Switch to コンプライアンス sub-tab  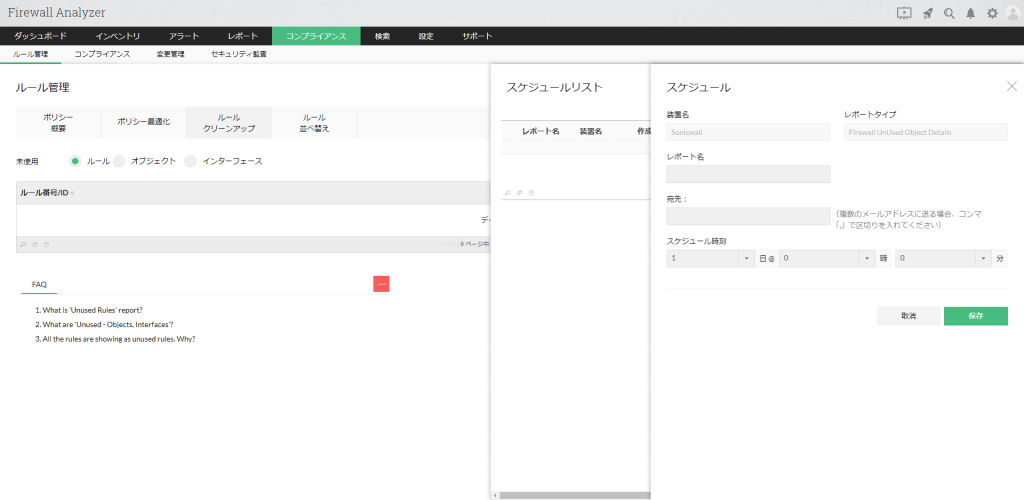click(103, 54)
